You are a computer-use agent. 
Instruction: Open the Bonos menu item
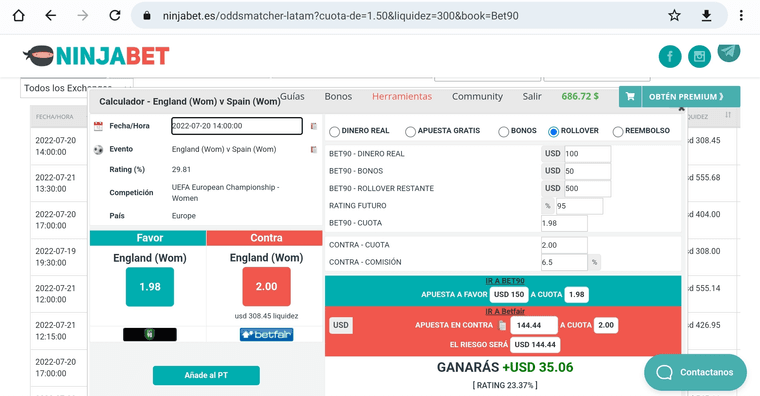[x=338, y=96]
